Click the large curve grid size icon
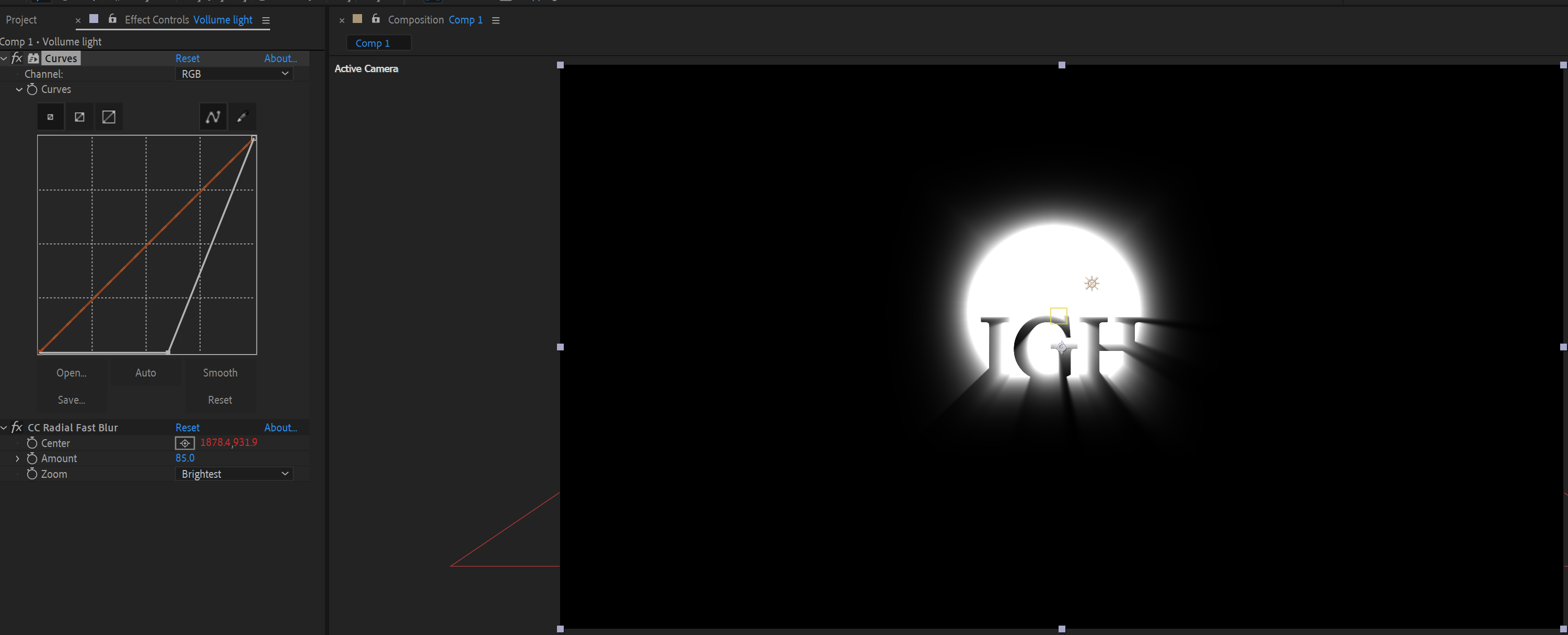Screen dimensions: 1568x635 pos(109,116)
